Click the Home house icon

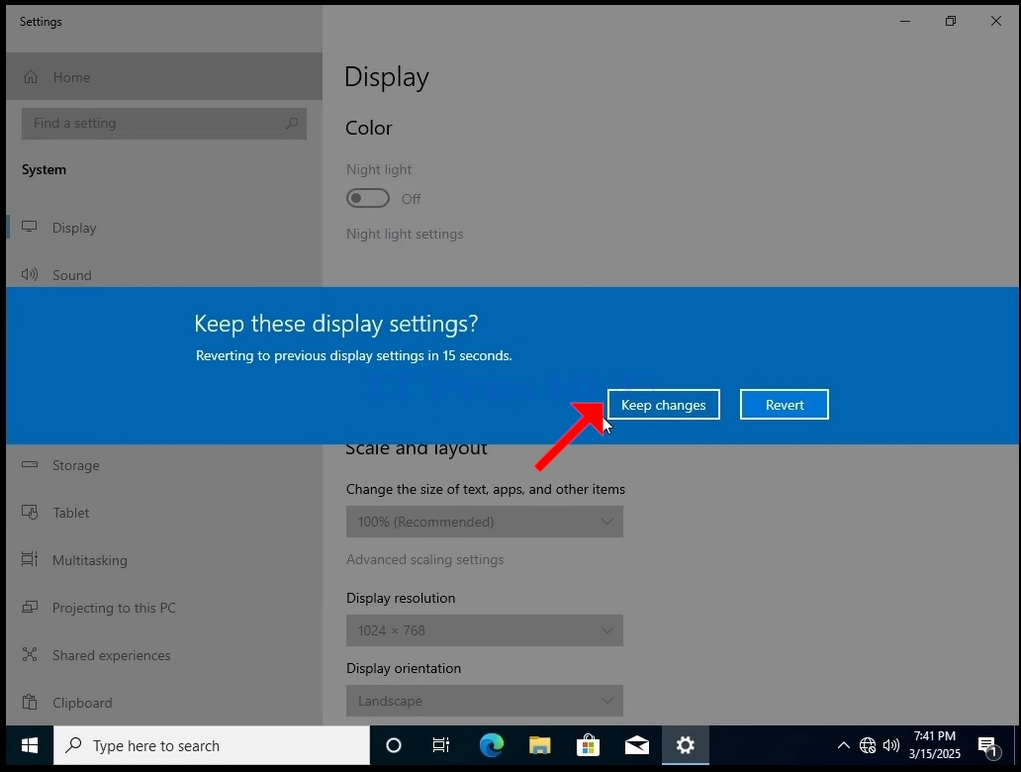[x=31, y=77]
